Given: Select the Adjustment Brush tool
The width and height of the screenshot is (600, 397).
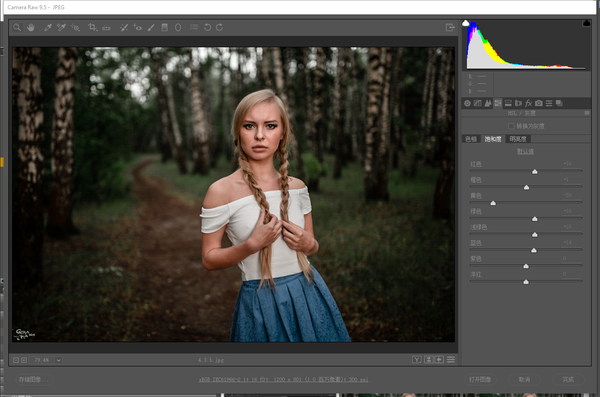Looking at the screenshot, I should (x=151, y=27).
